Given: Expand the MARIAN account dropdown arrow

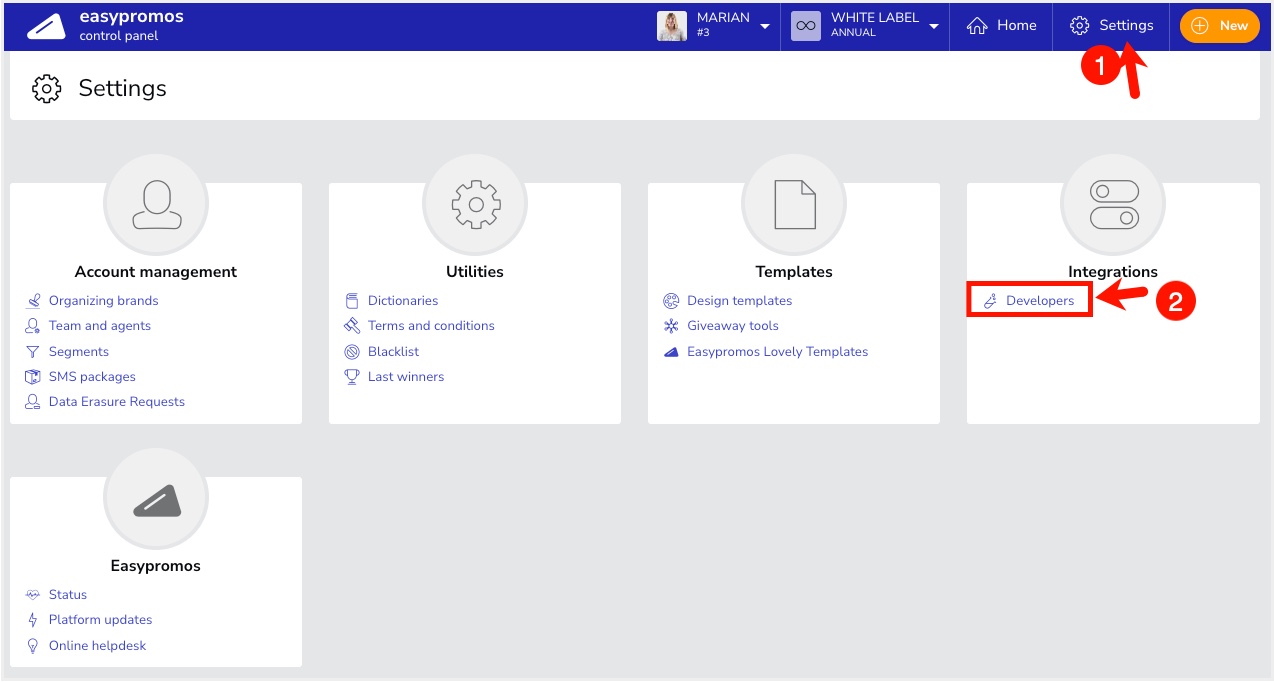Looking at the screenshot, I should coord(765,26).
